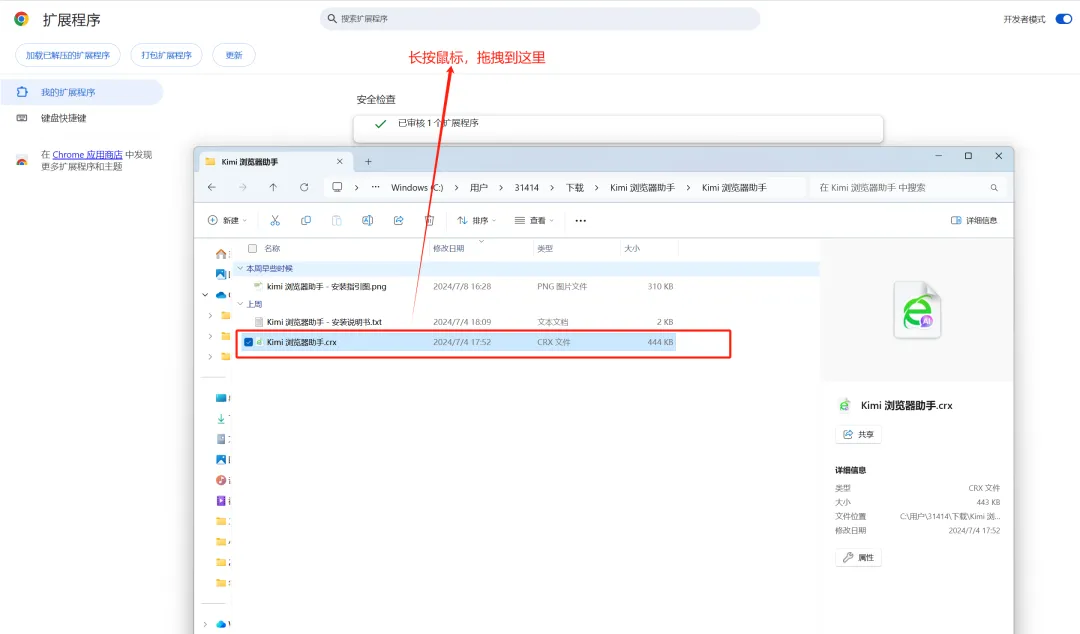Open the Chrome 应用商店 link

pos(87,155)
